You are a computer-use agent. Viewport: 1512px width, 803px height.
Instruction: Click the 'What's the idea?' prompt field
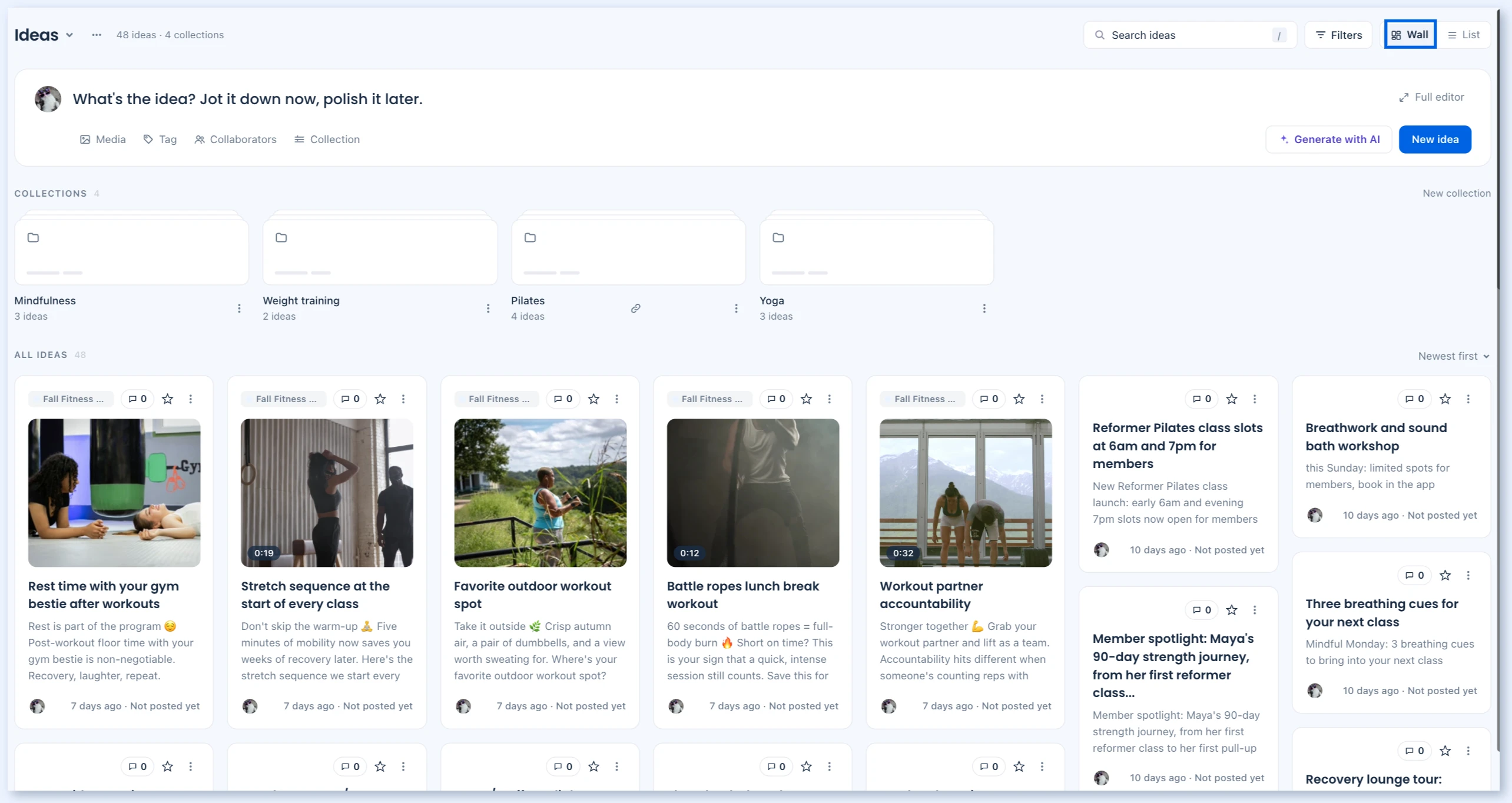pos(247,99)
